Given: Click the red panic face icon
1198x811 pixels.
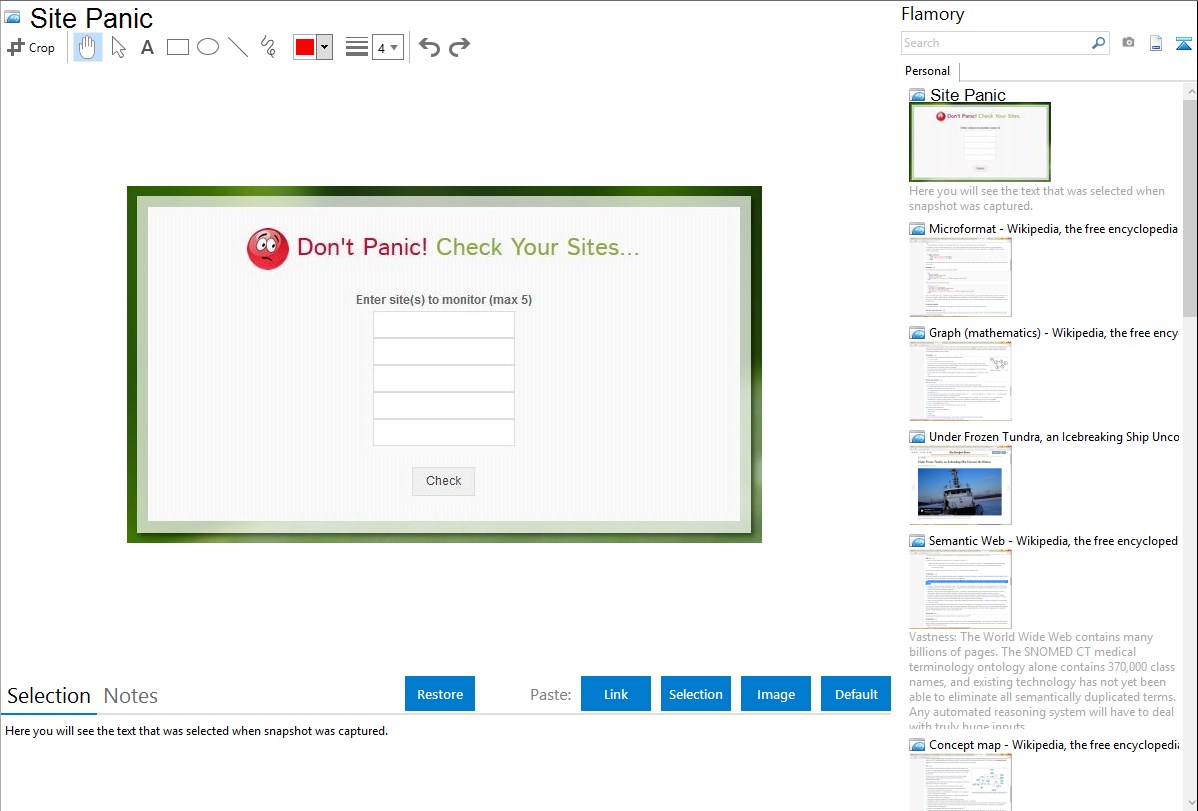Looking at the screenshot, I should [267, 248].
